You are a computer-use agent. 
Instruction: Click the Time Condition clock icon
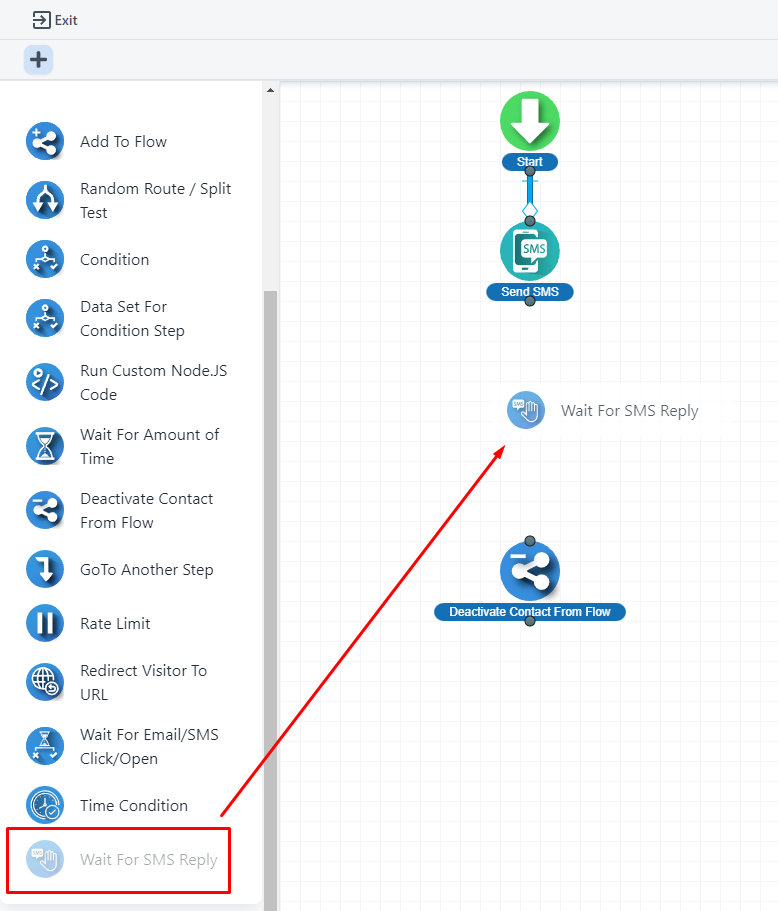pos(44,805)
